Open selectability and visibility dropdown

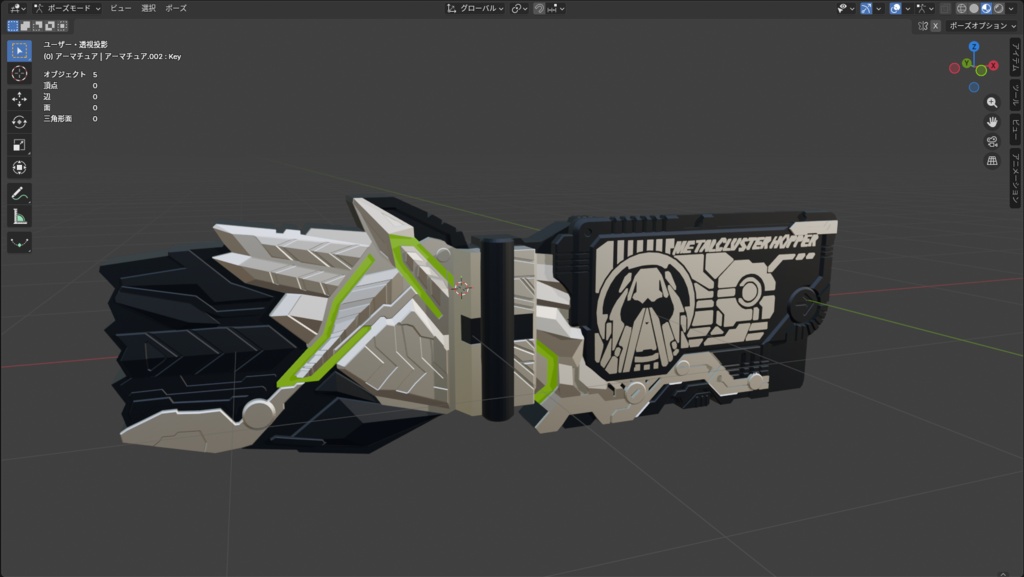tap(846, 8)
